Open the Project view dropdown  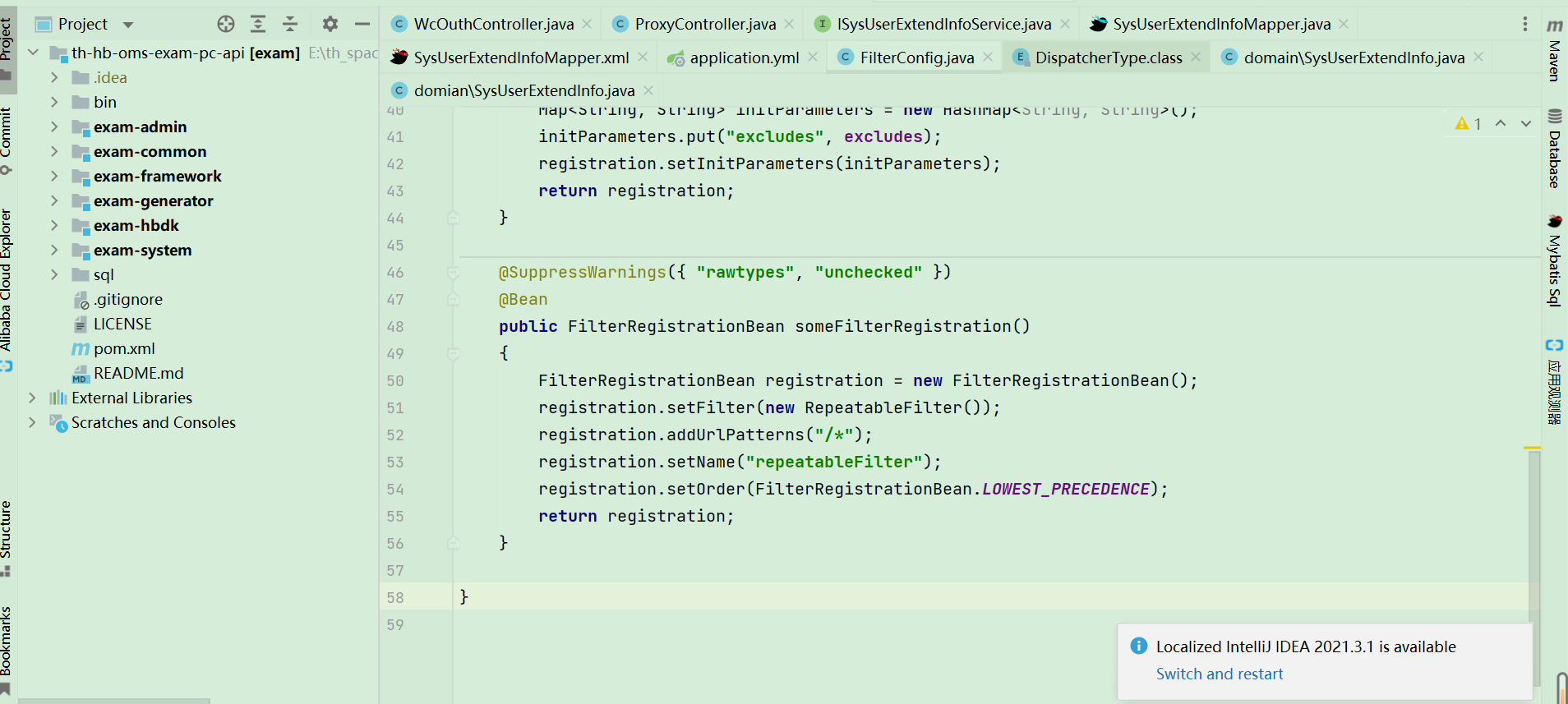pyautogui.click(x=128, y=25)
